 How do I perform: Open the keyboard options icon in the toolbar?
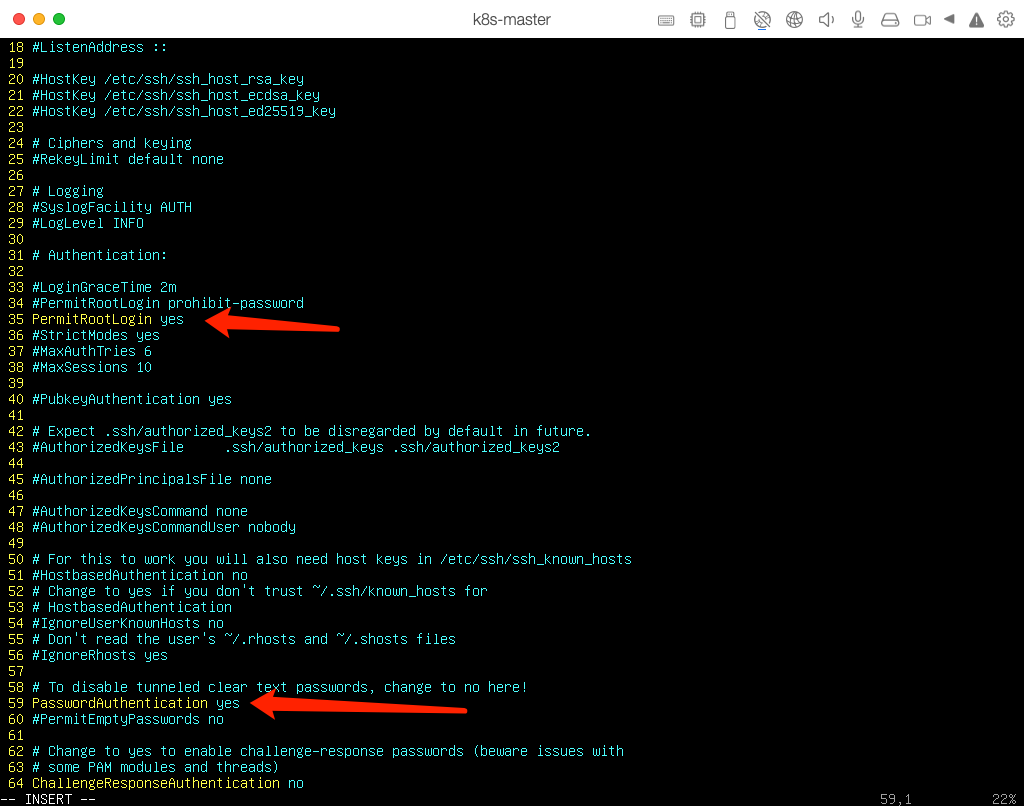(665, 20)
